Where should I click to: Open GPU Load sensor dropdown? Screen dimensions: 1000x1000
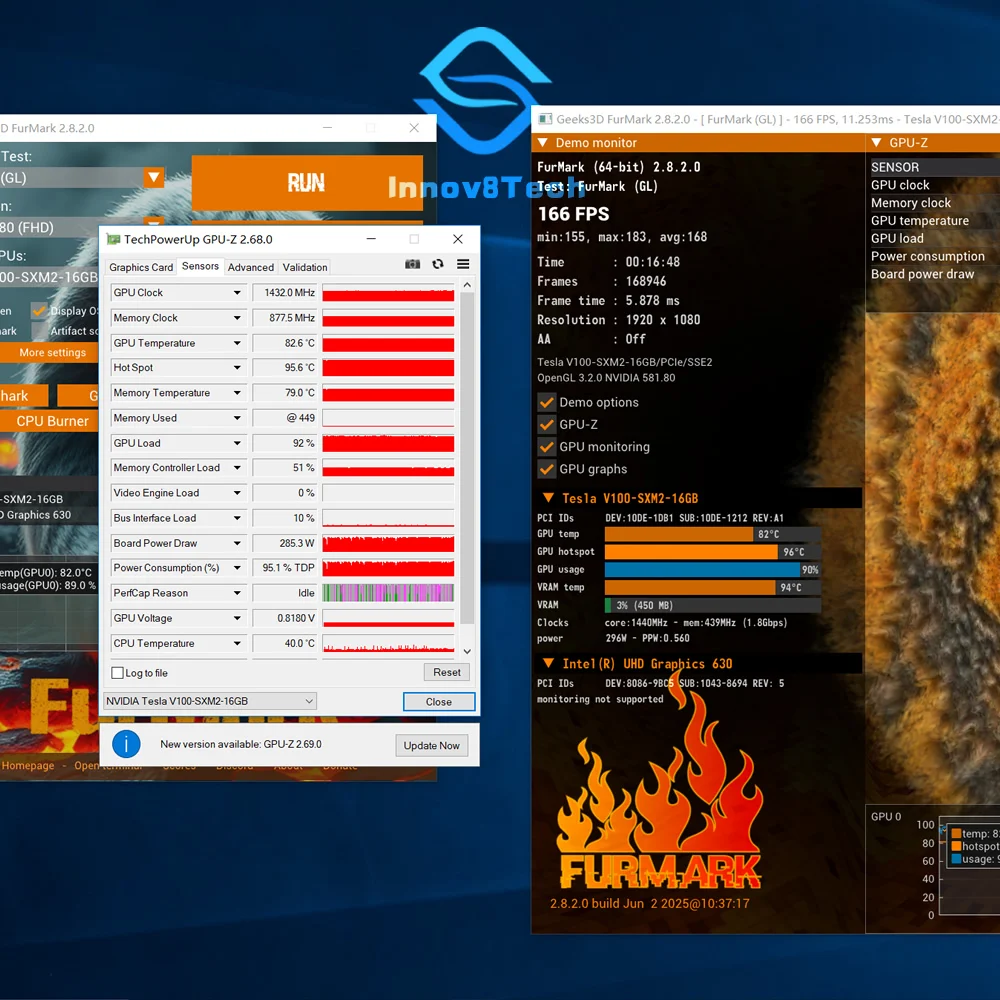coord(237,443)
